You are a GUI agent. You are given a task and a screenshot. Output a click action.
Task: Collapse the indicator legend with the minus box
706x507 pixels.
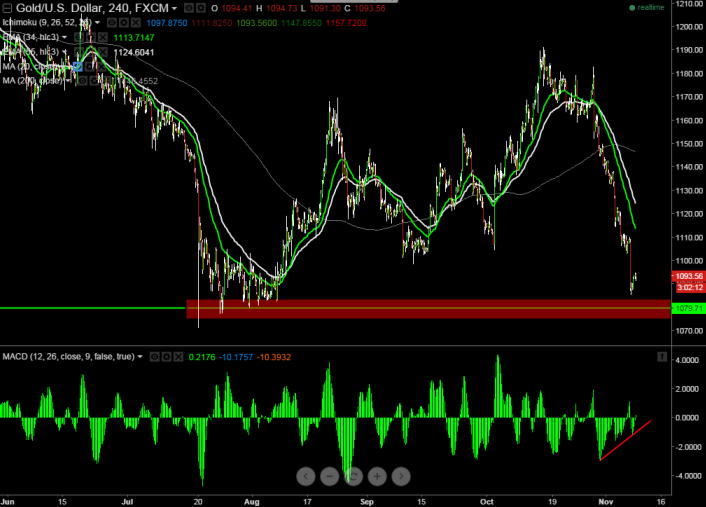coord(7,8)
